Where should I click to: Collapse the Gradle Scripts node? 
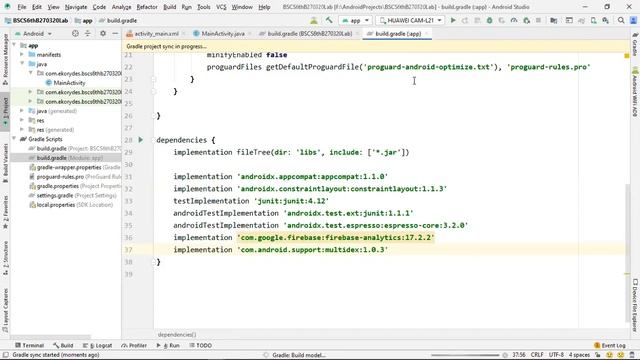15,139
